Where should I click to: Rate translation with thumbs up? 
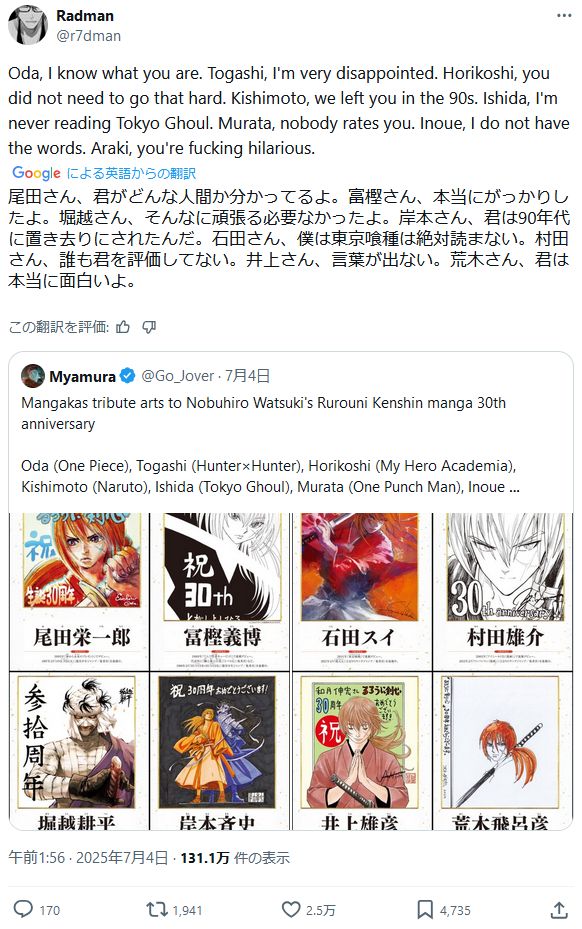tap(123, 327)
